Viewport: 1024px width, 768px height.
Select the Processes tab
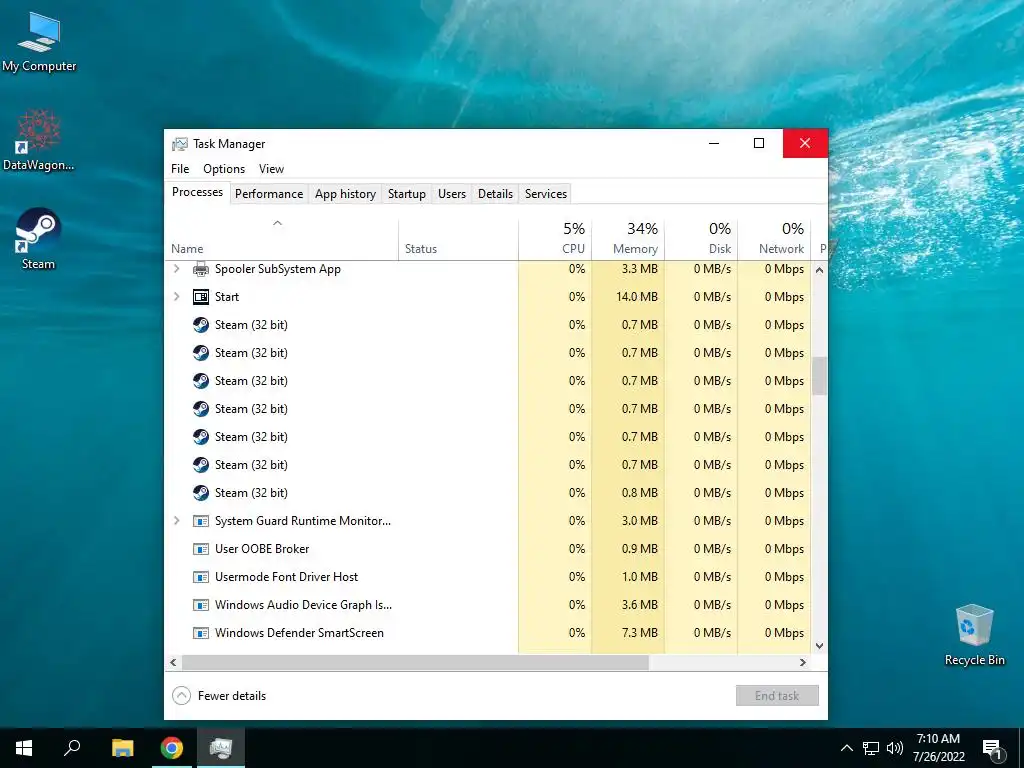coord(197,192)
